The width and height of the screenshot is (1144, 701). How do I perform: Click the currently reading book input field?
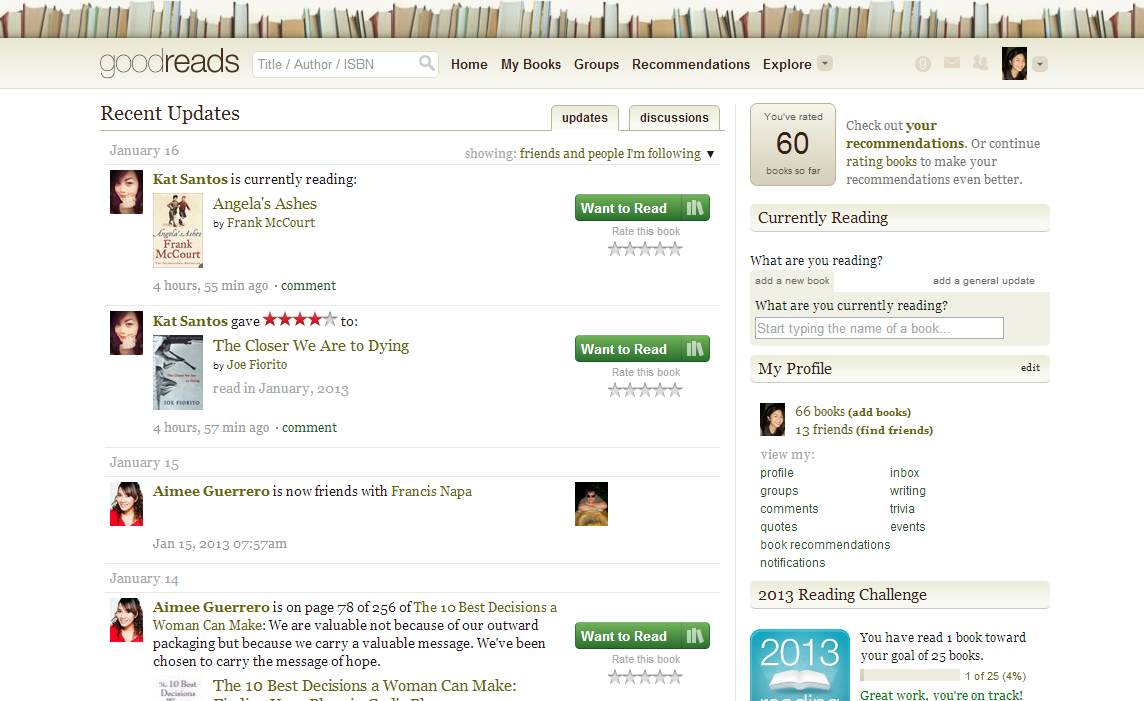879,328
